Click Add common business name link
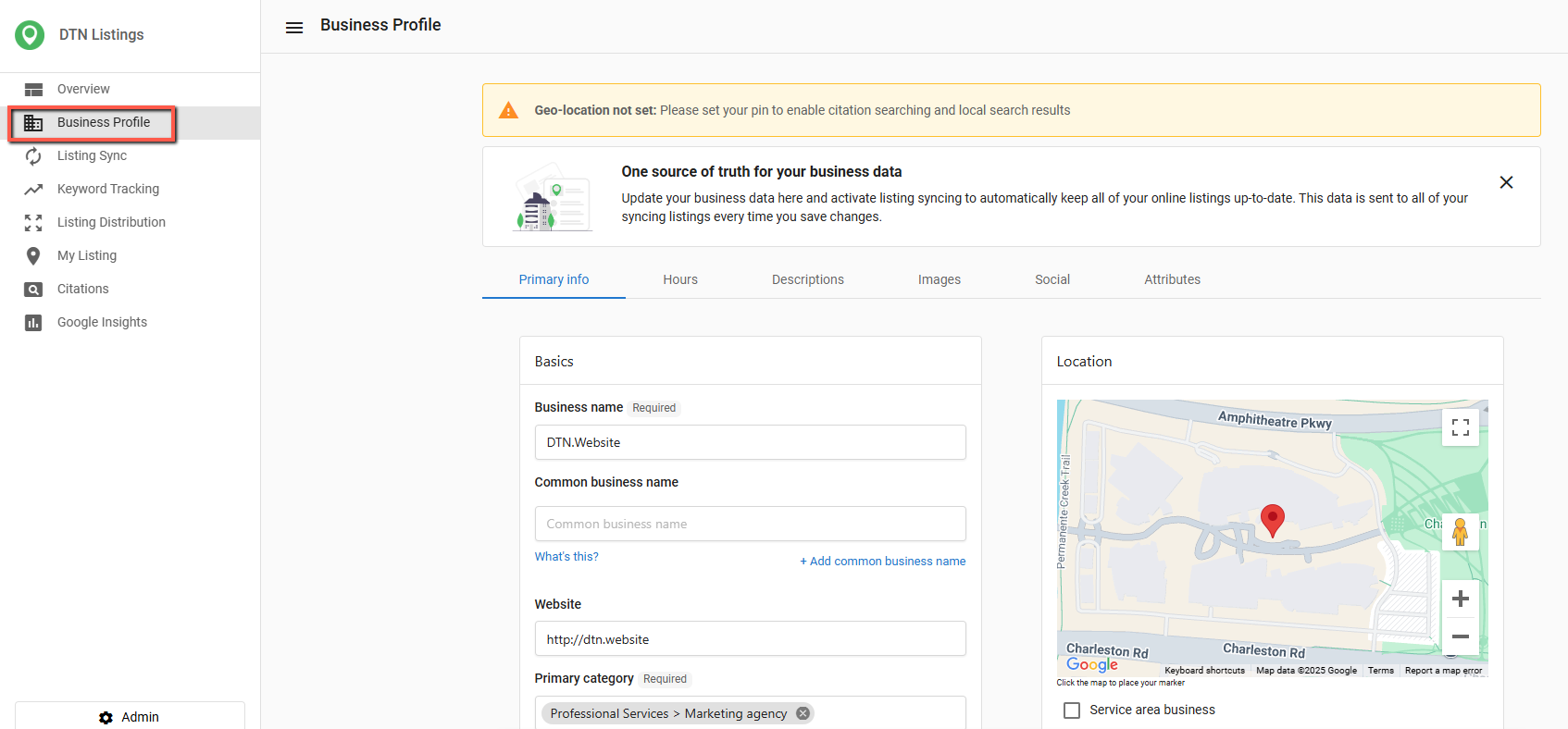 click(883, 562)
